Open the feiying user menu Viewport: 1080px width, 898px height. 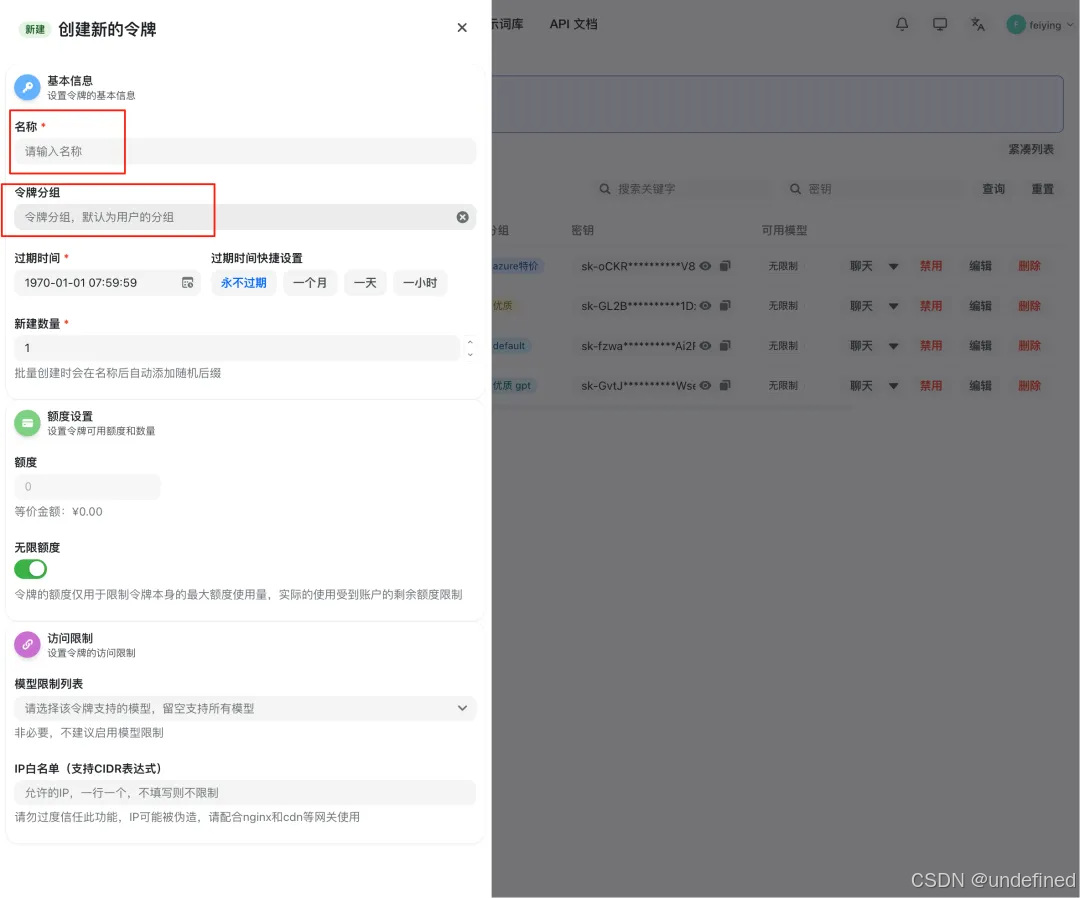pos(1039,25)
